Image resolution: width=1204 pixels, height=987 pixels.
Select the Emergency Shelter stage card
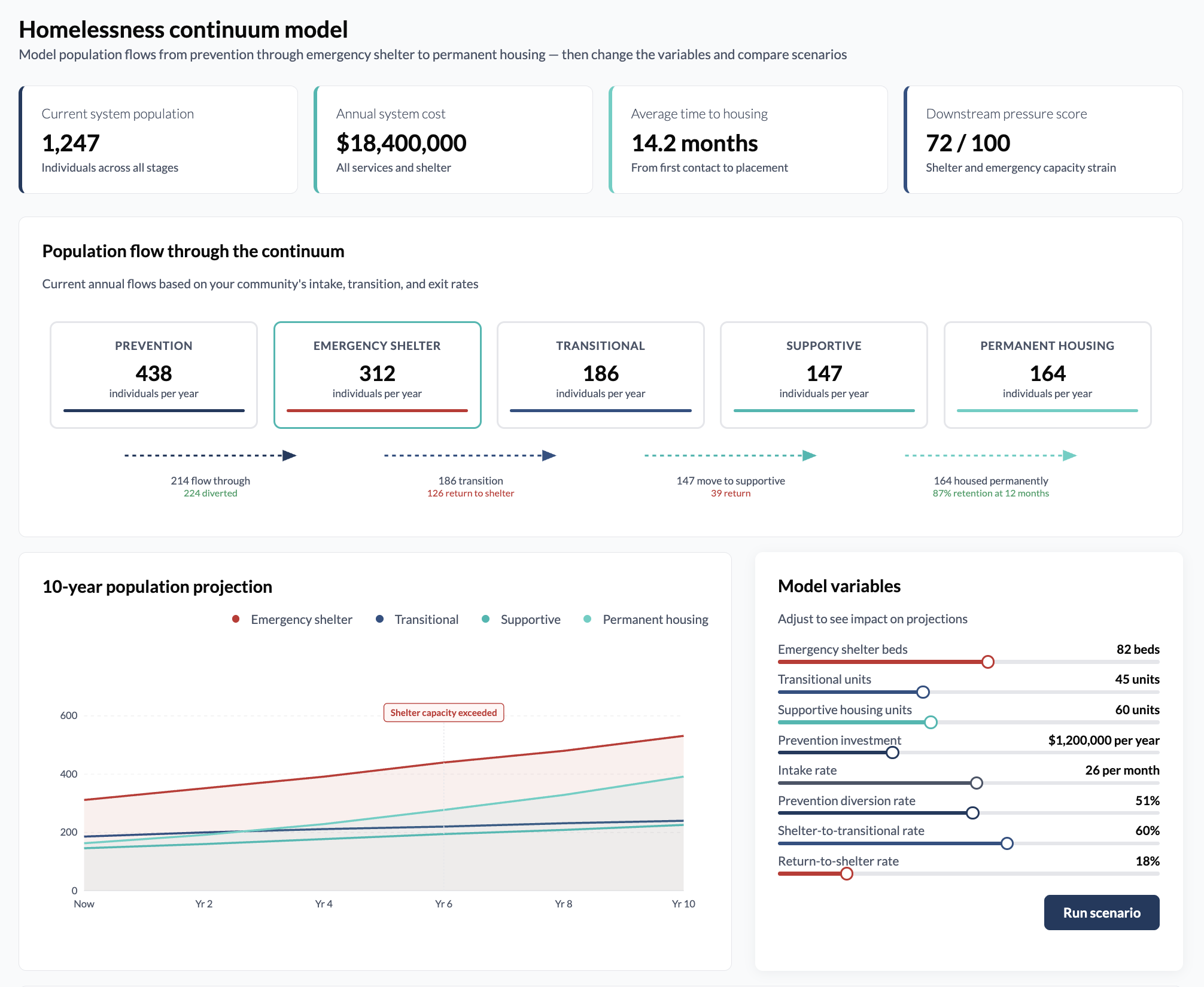pos(377,375)
